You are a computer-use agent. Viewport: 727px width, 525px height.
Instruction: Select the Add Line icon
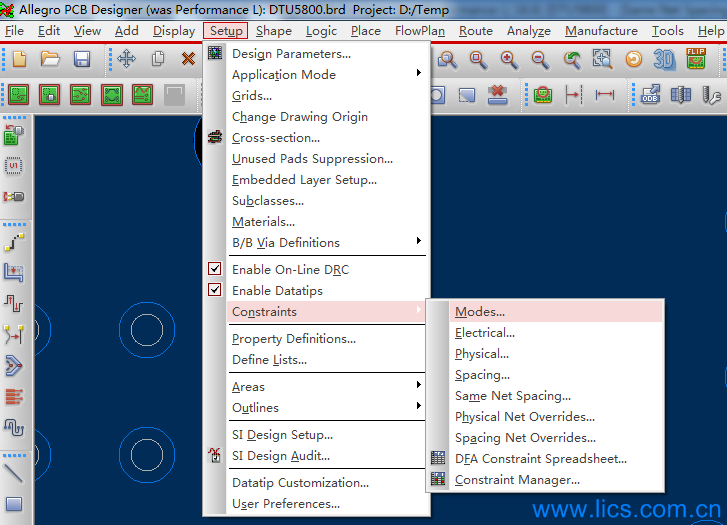pyautogui.click(x=13, y=474)
